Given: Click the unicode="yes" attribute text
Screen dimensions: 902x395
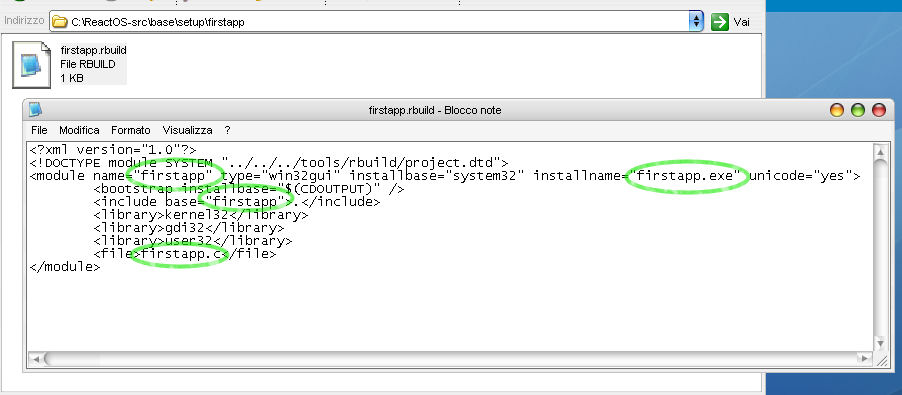Looking at the screenshot, I should point(800,176).
